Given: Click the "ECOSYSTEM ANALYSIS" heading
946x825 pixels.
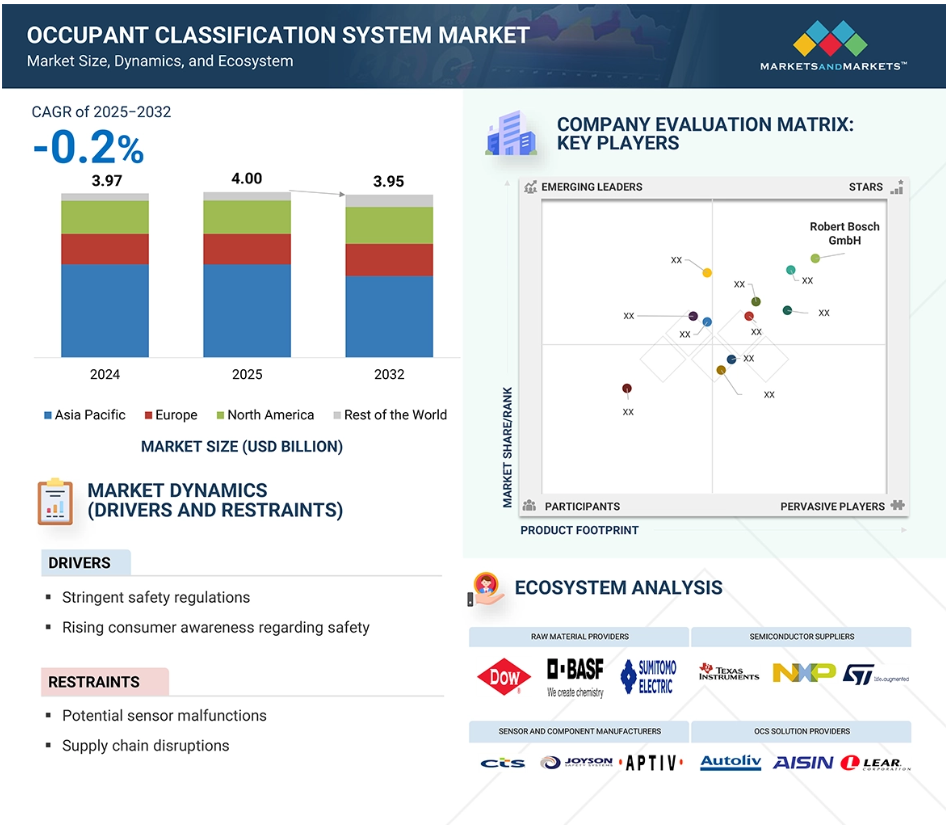Looking at the screenshot, I should (x=618, y=588).
